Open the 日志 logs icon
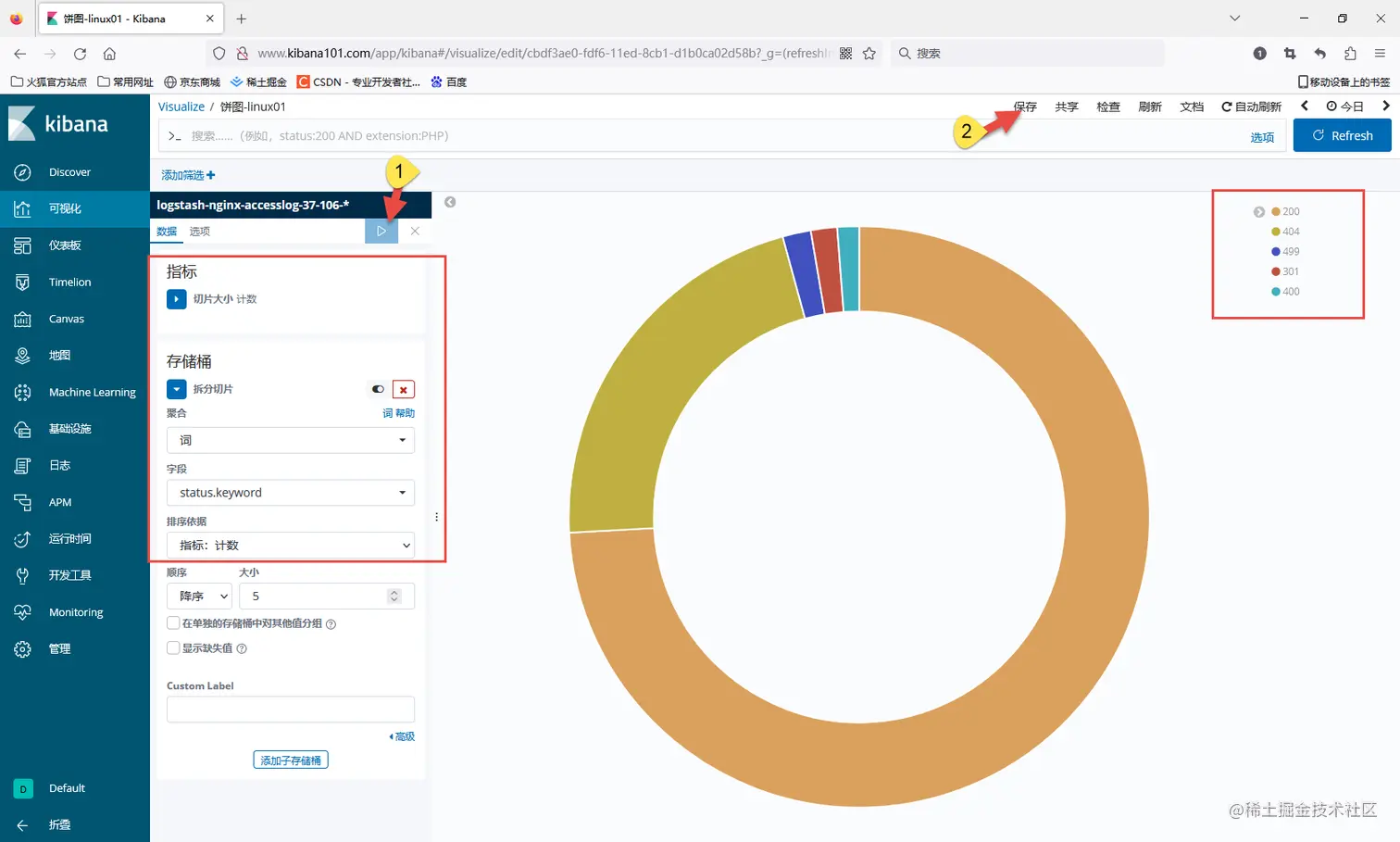Viewport: 1400px width, 842px height. click(22, 466)
